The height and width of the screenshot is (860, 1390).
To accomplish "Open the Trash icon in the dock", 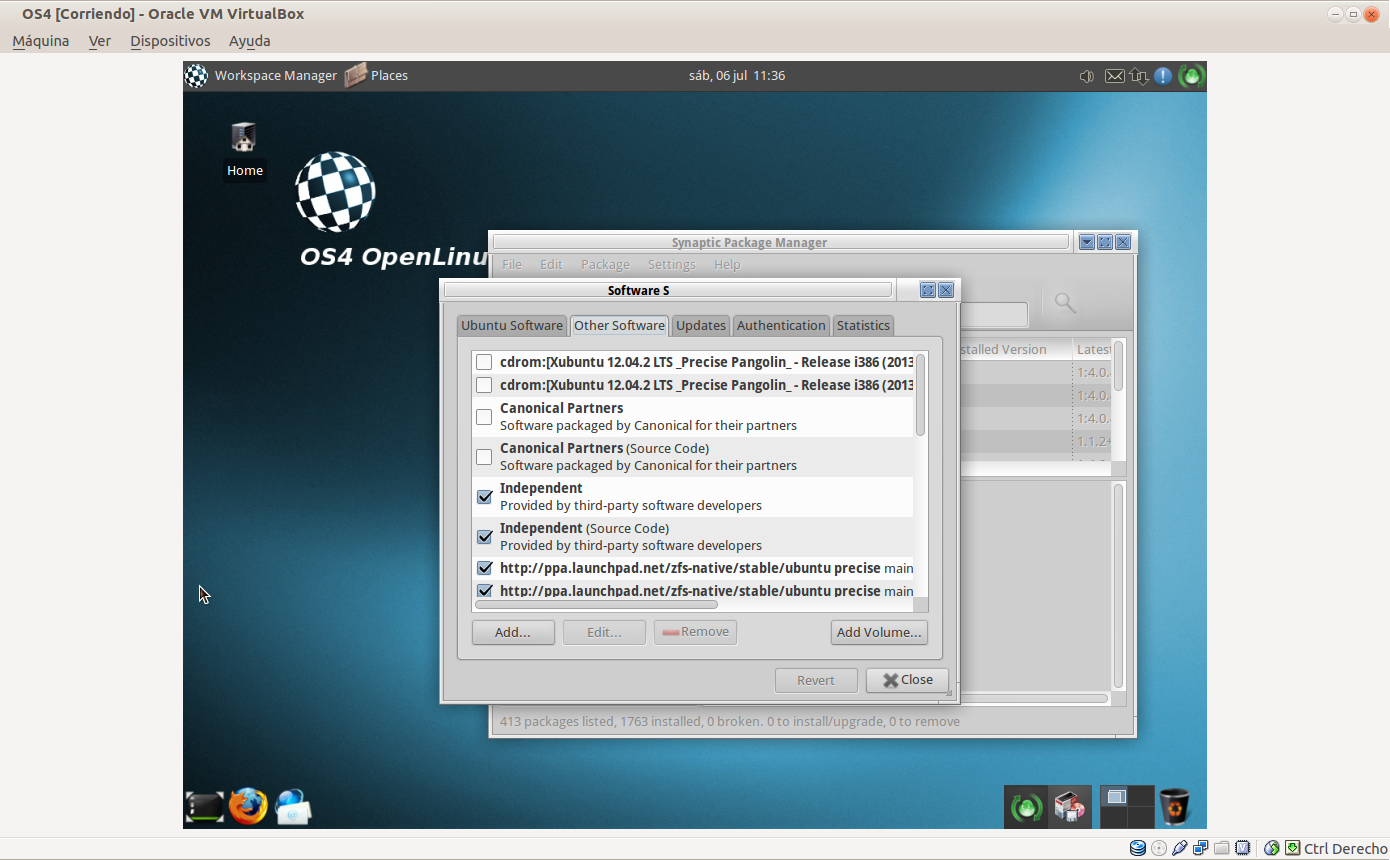I will pos(1174,806).
